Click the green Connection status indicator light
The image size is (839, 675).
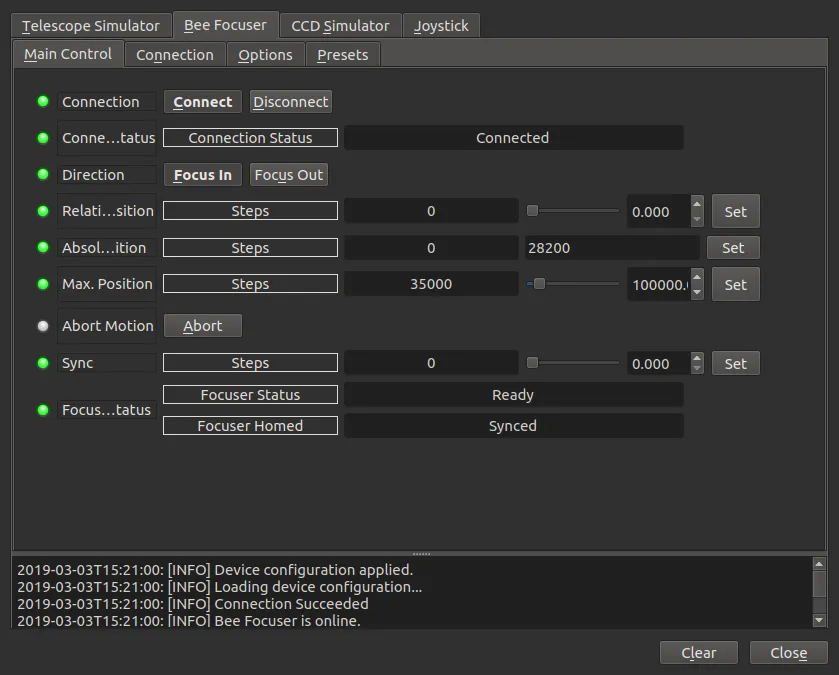coord(43,101)
